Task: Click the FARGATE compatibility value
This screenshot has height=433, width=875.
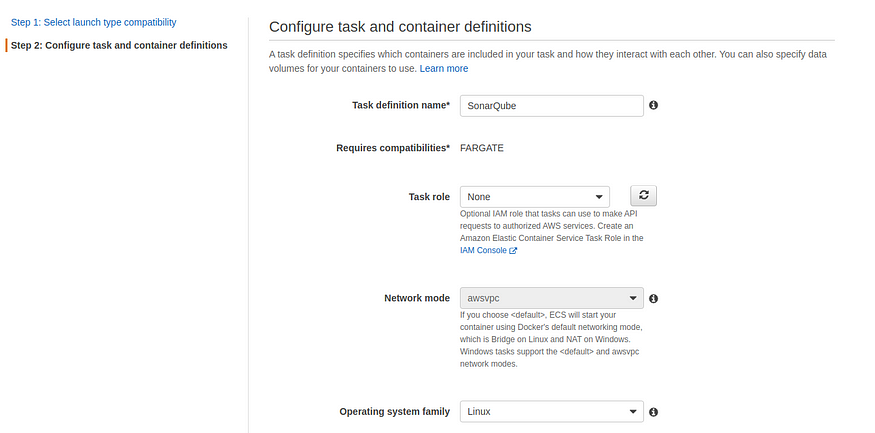Action: click(481, 148)
